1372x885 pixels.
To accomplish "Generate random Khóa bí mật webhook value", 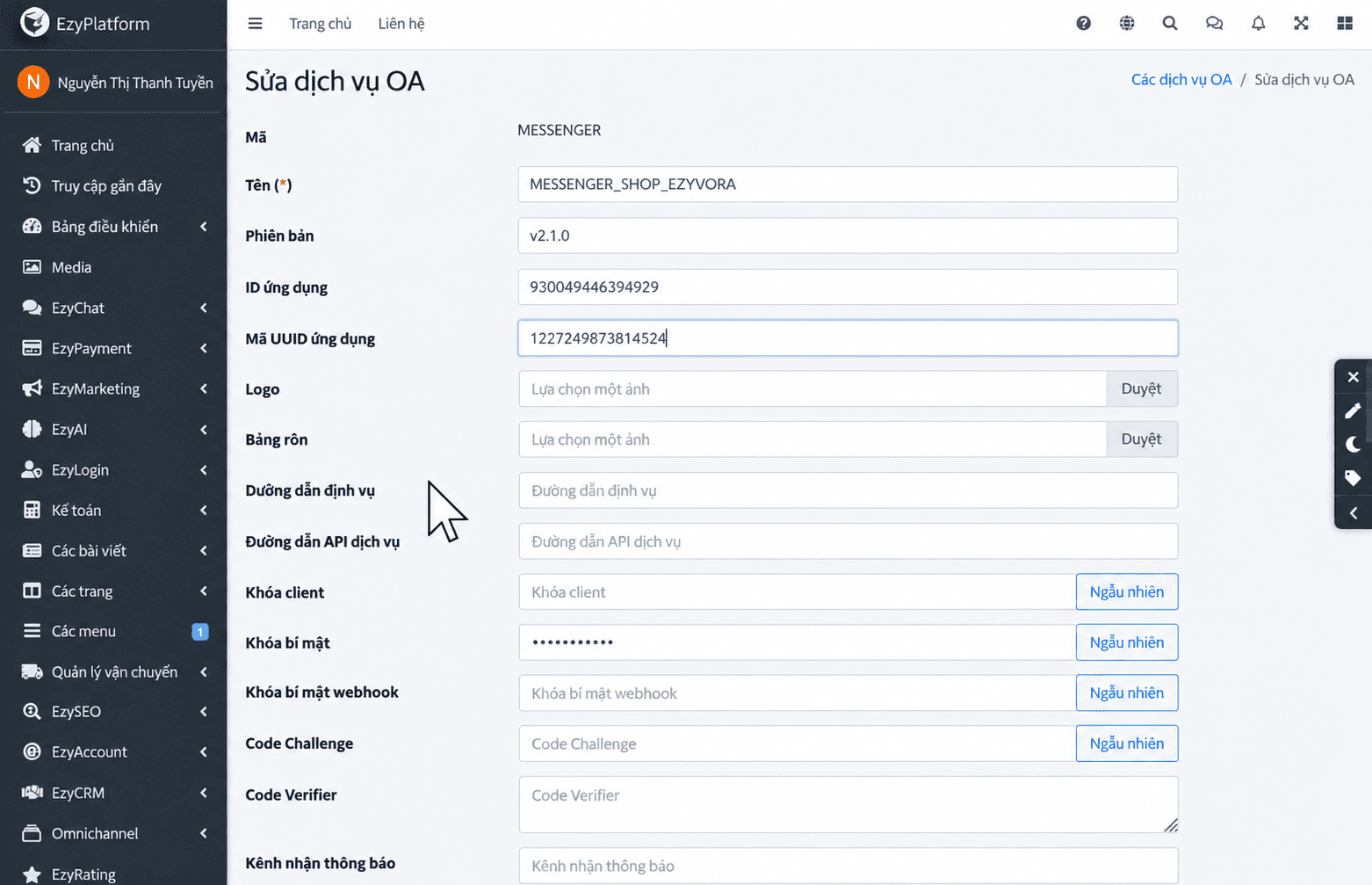I will pos(1127,693).
